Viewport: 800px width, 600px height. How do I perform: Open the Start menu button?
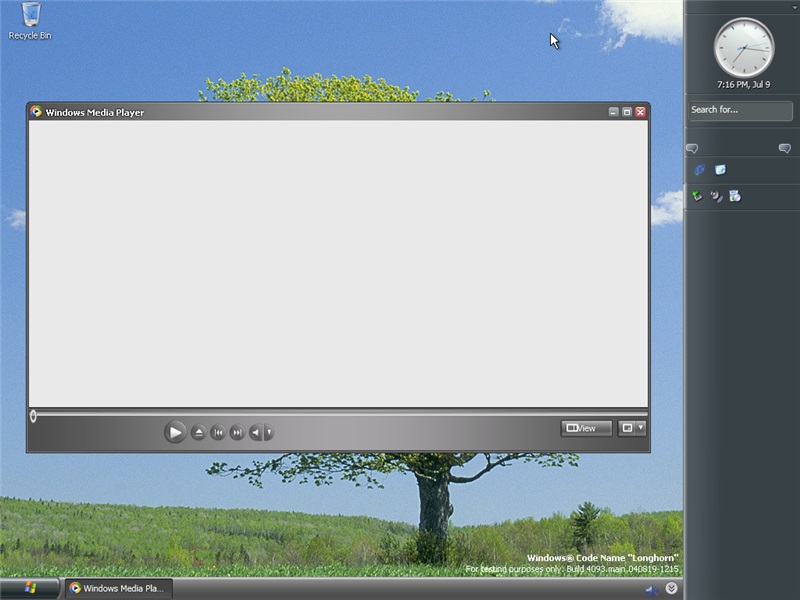coord(30,588)
